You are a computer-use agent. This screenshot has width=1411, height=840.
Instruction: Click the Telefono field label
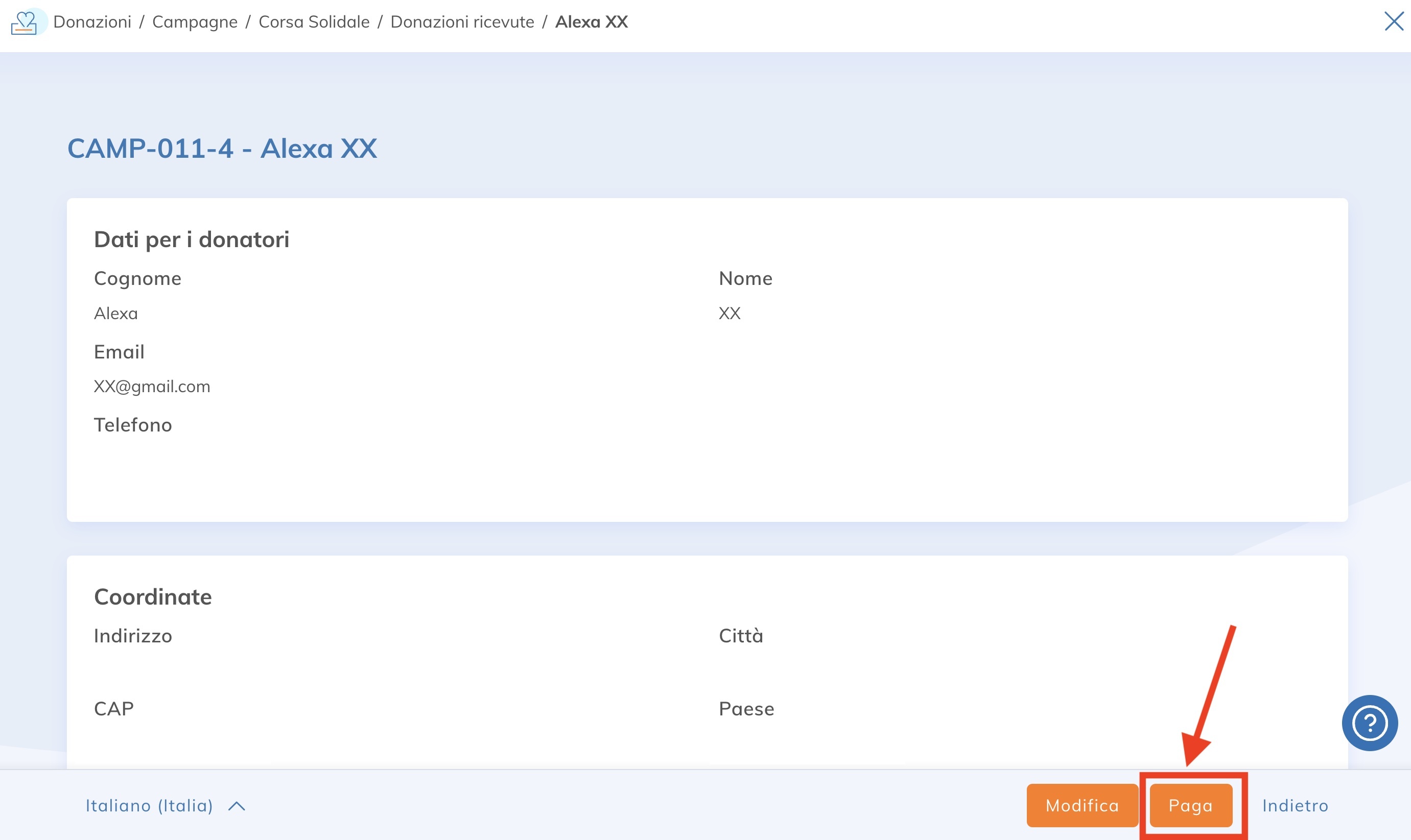132,425
